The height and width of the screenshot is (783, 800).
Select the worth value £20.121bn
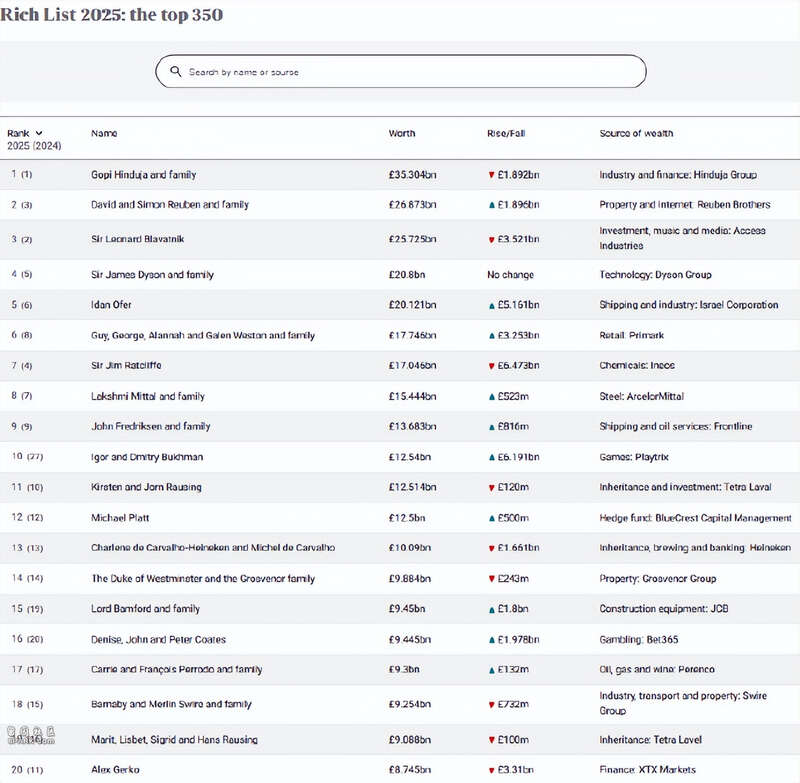[412, 305]
